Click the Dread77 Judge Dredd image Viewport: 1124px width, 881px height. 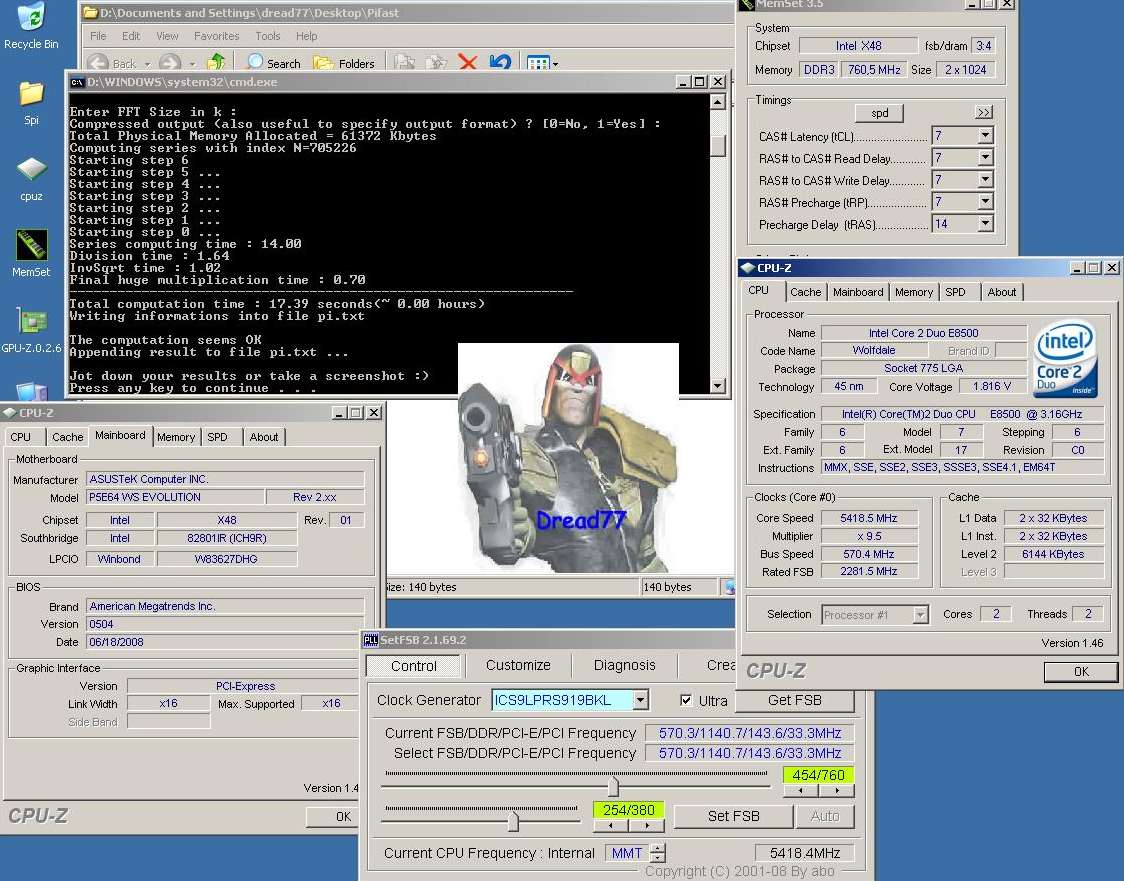tap(568, 458)
